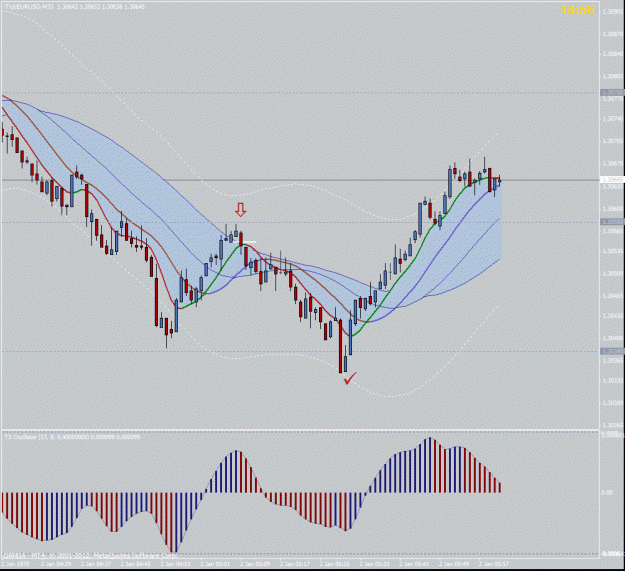Click the 1.30705 value on the price scale

[613, 141]
